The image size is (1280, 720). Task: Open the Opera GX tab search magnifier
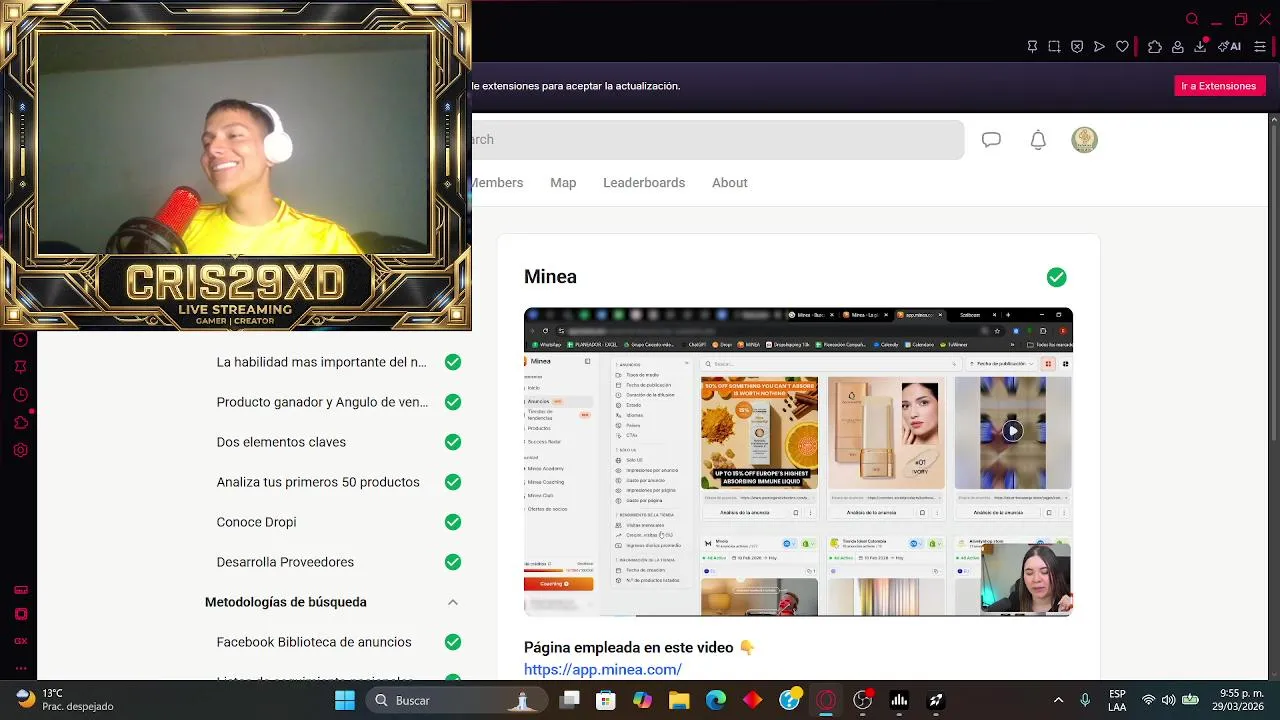tap(1192, 19)
